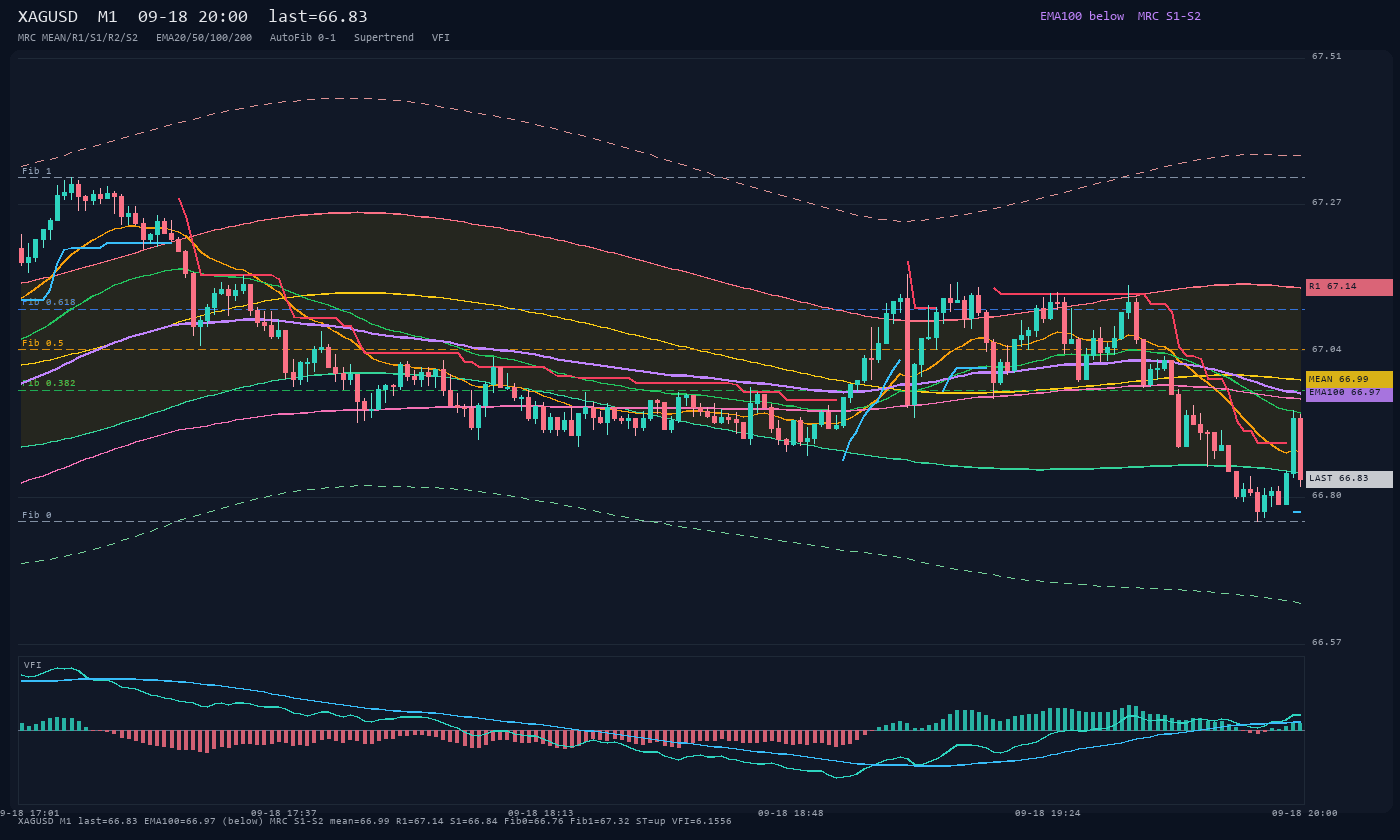Click the 67.51 price axis value
Image resolution: width=1400 pixels, height=840 pixels.
click(x=1327, y=57)
